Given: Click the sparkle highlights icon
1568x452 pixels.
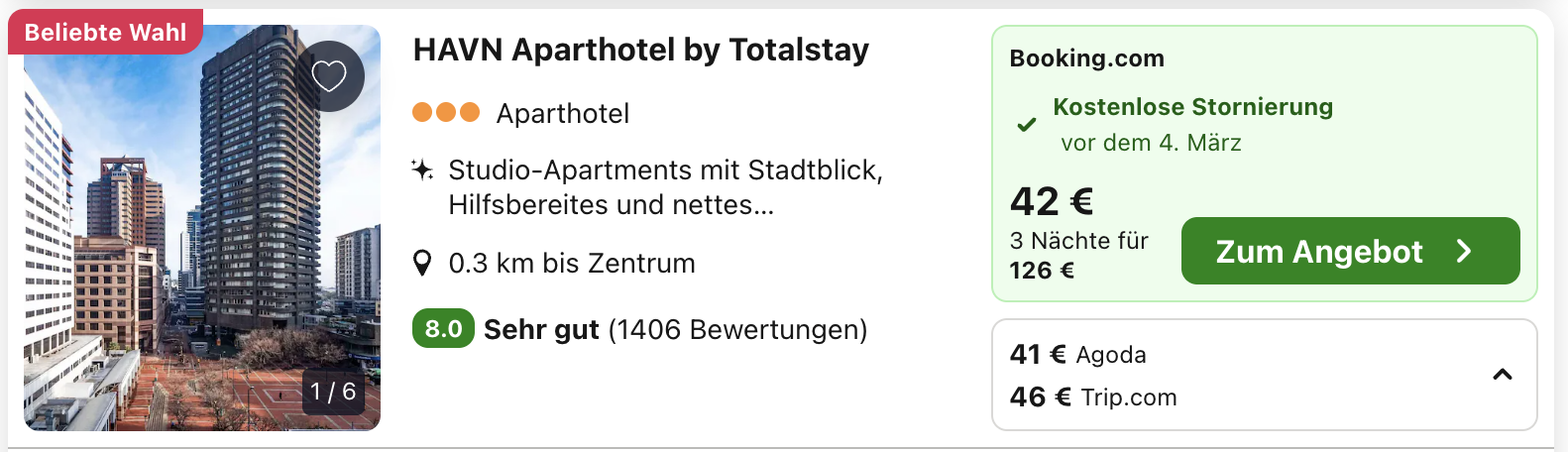Looking at the screenshot, I should 422,170.
